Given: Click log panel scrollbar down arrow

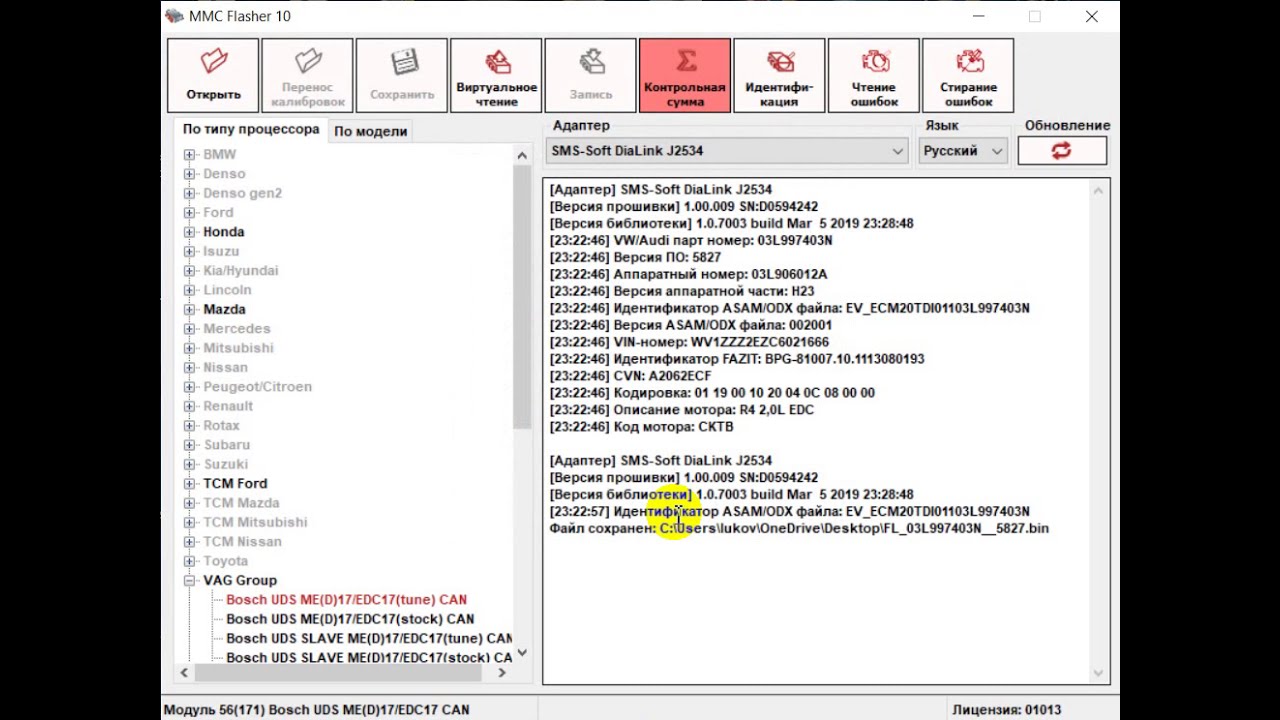Looking at the screenshot, I should (x=1099, y=674).
